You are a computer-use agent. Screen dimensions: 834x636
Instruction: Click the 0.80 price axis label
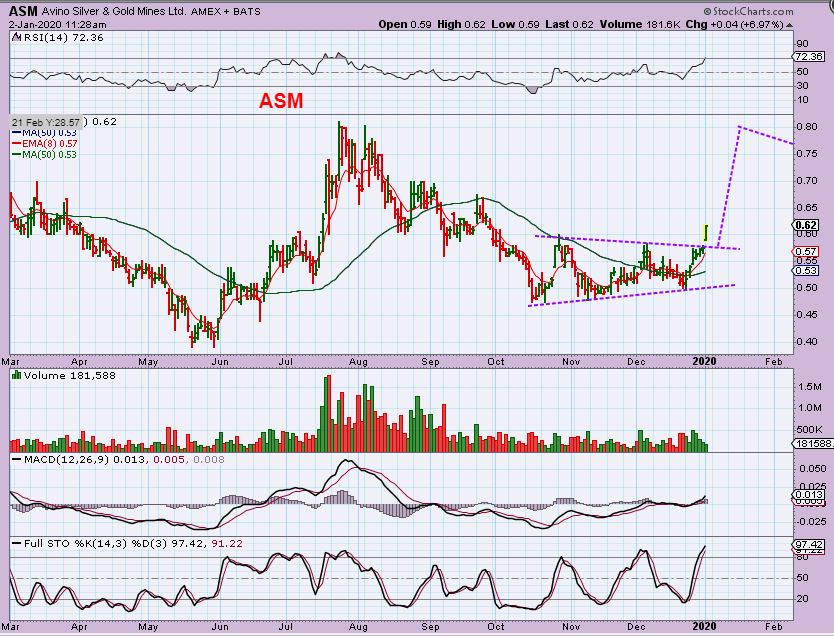(807, 127)
